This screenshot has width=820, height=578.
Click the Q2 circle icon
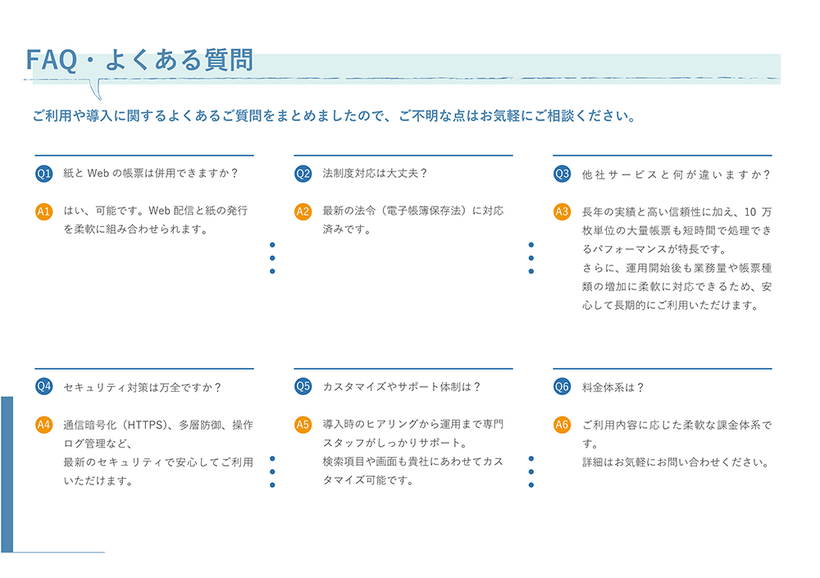[301, 171]
